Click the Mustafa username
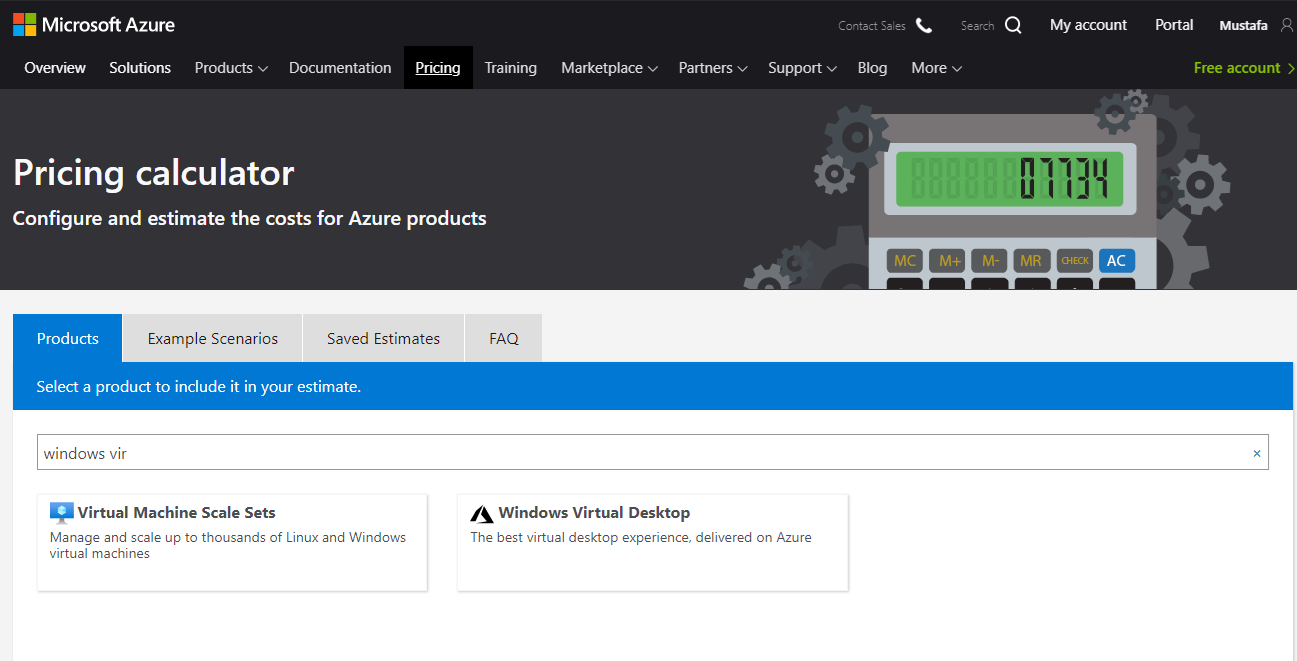 point(1246,26)
